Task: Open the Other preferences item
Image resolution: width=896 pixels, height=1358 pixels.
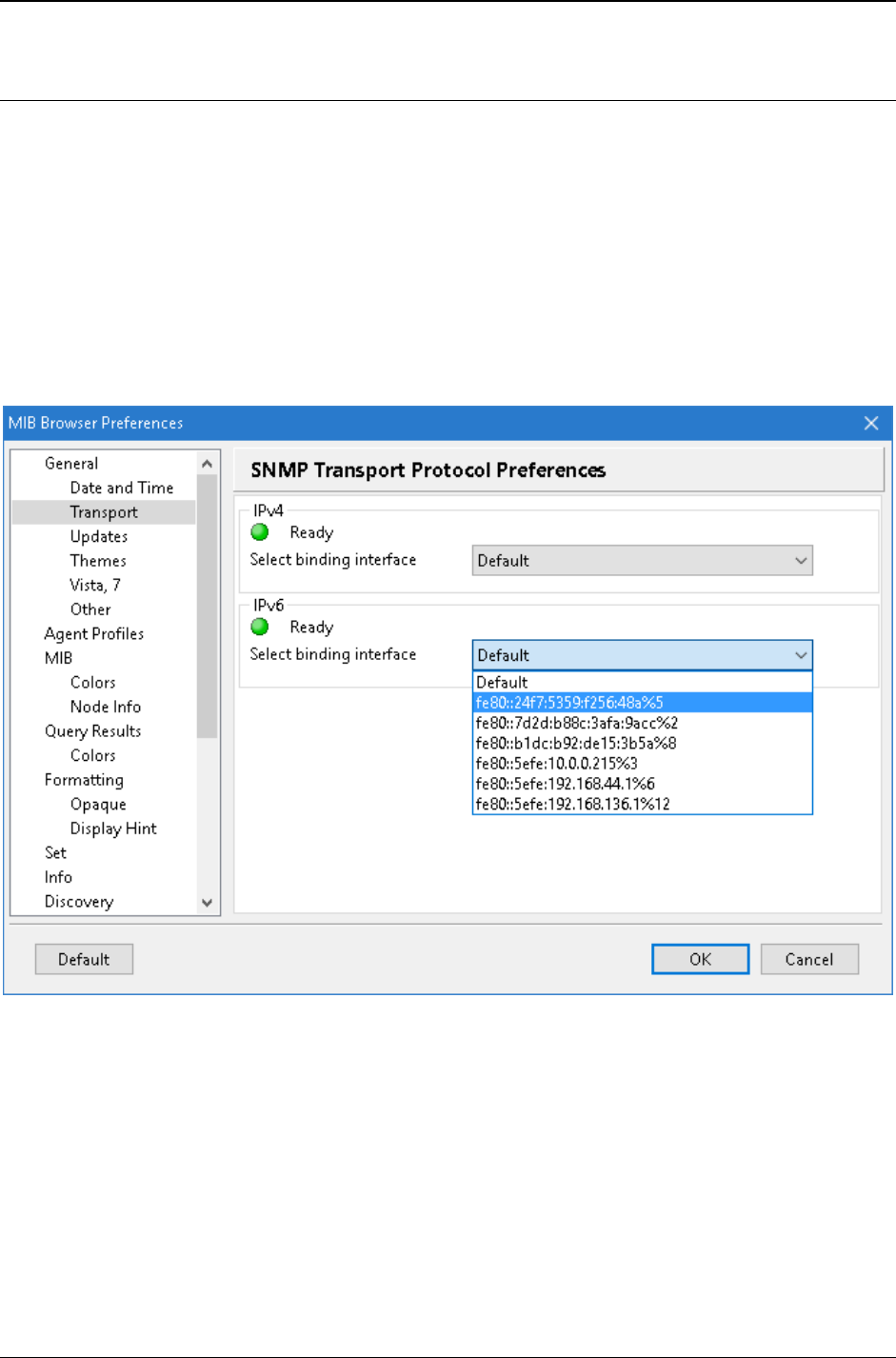Action: click(90, 609)
